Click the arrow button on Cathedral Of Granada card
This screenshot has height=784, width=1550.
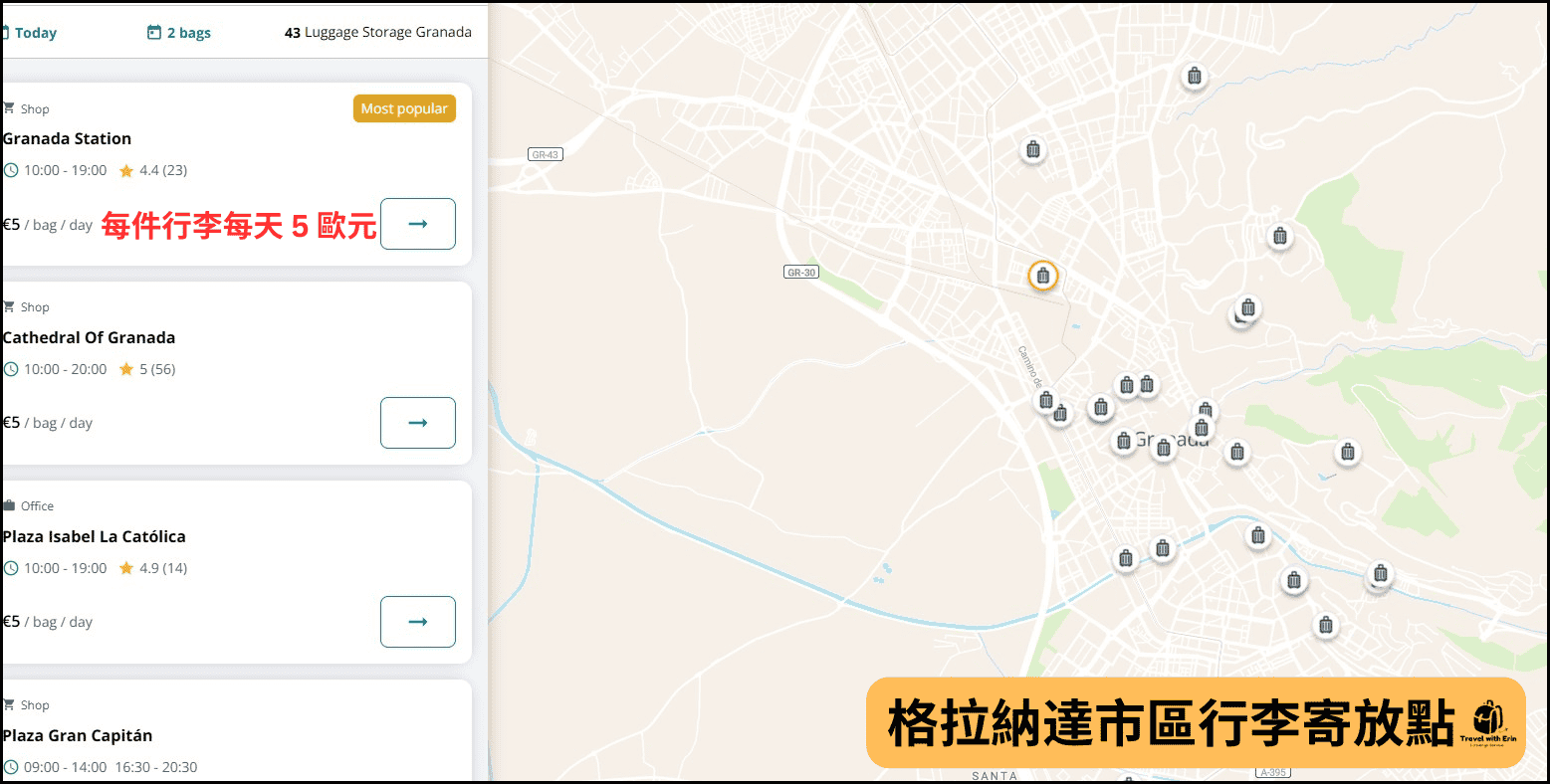point(417,422)
